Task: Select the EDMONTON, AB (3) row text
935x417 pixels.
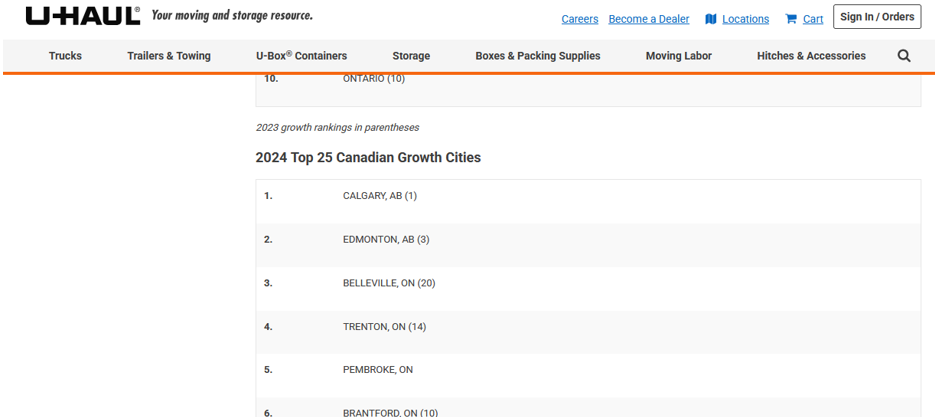Action: pos(386,239)
